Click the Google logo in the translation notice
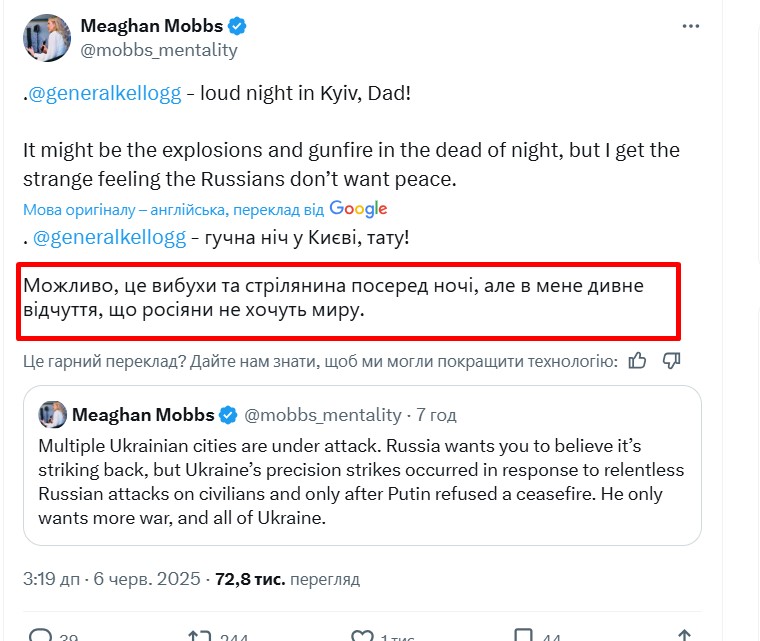 click(x=358, y=209)
